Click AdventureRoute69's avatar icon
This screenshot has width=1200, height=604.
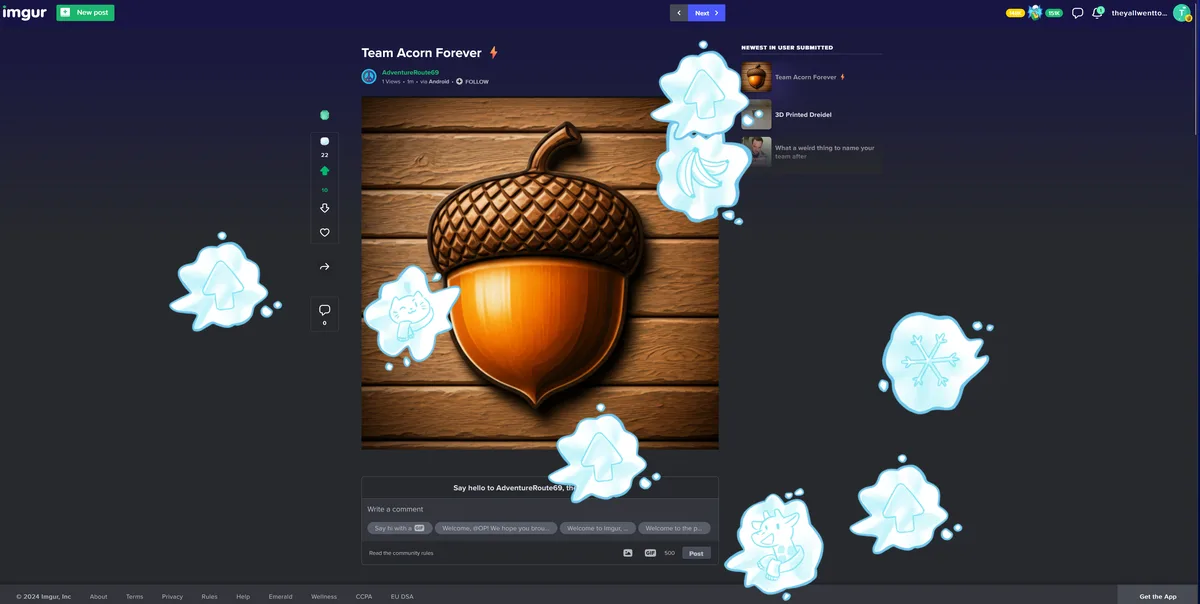[369, 76]
